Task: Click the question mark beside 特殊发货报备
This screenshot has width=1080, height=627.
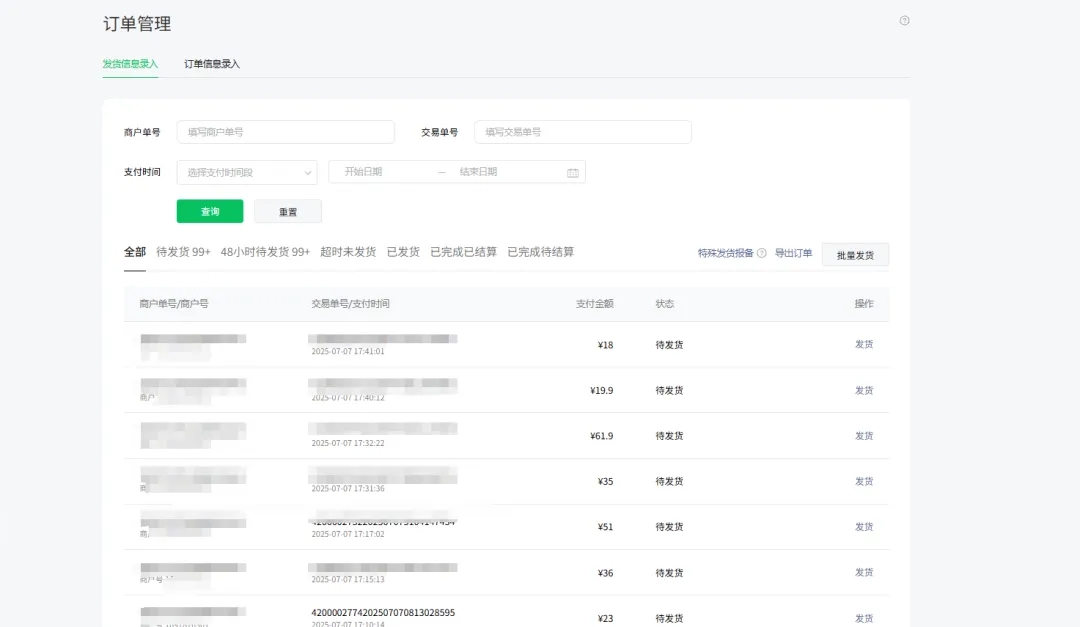Action: click(760, 254)
